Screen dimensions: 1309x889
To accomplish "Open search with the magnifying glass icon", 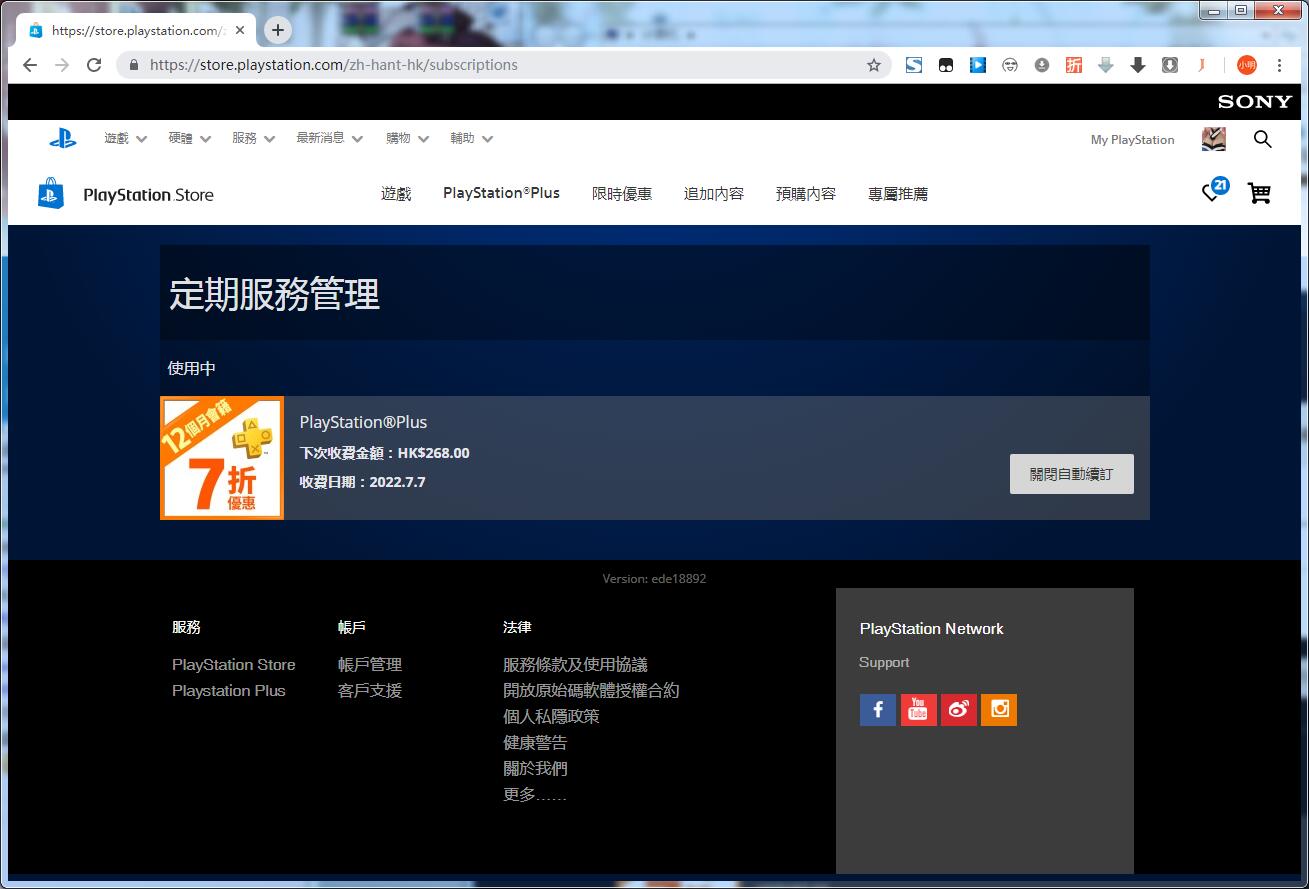I will click(1262, 139).
